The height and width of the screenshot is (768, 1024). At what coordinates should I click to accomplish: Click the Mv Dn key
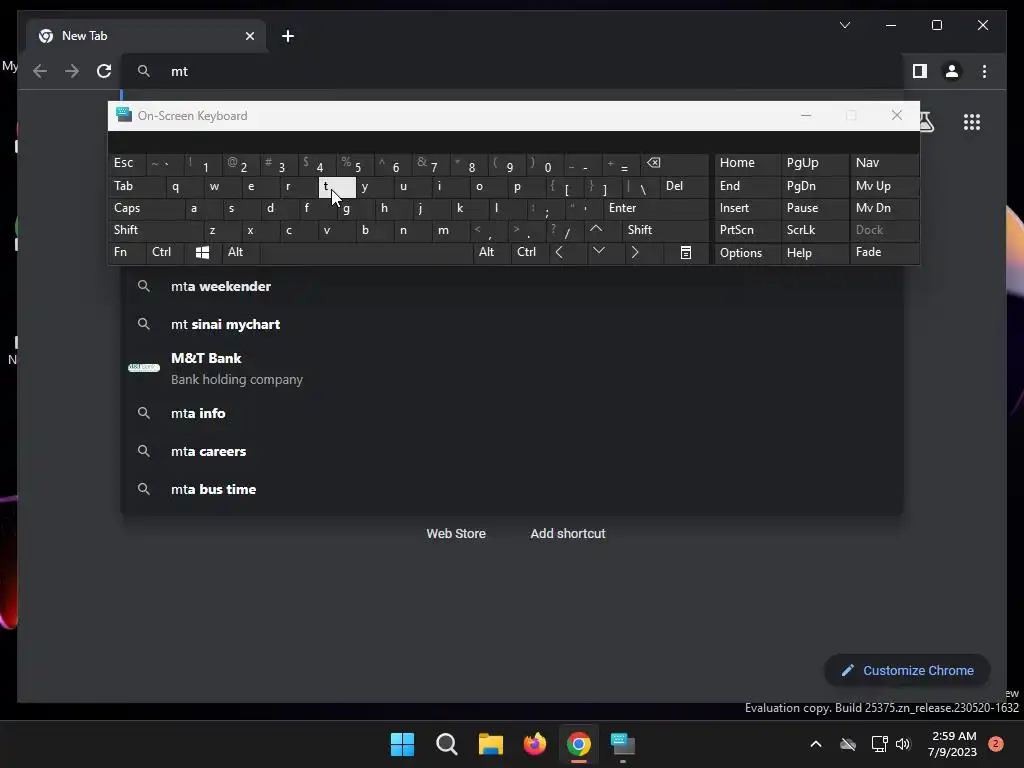pos(884,208)
